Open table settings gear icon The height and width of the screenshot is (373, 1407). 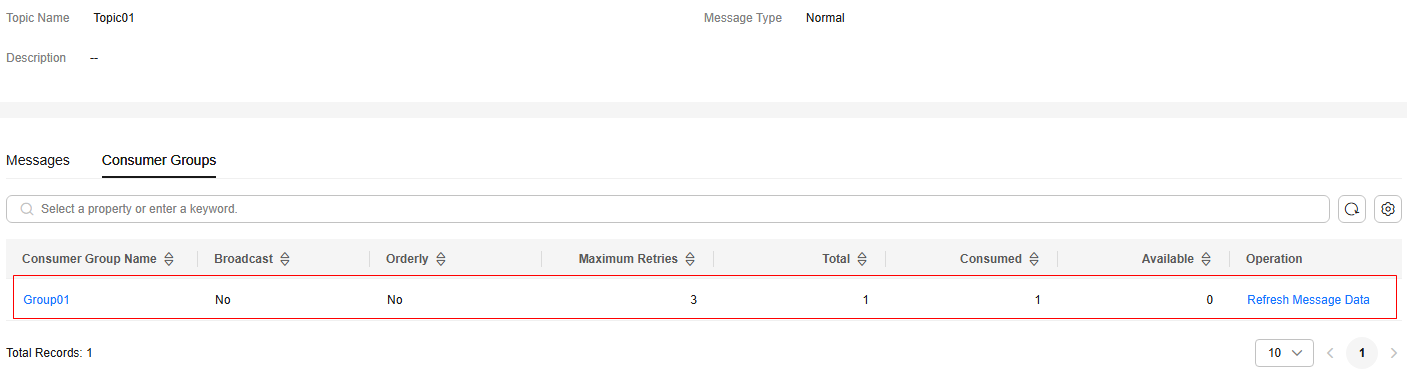[1388, 209]
